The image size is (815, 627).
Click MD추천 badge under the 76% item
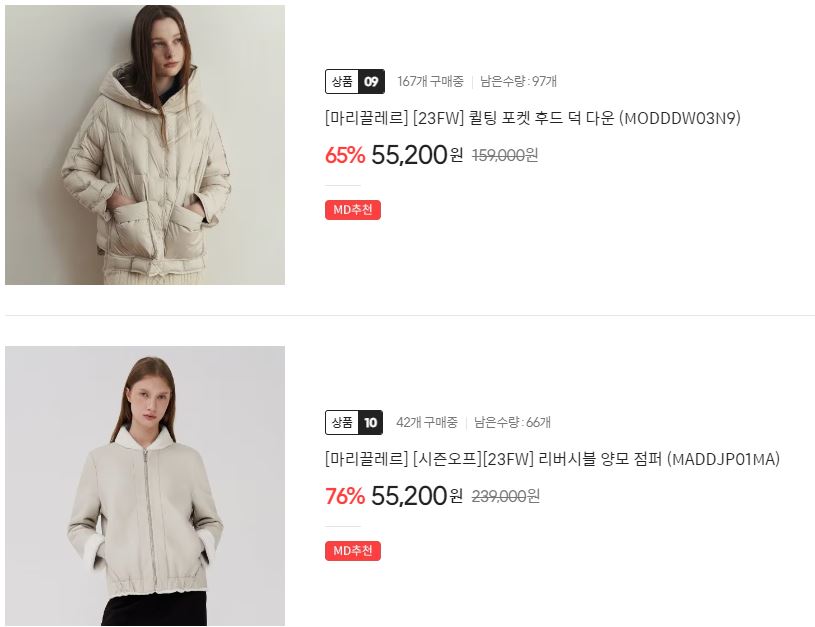tap(353, 551)
